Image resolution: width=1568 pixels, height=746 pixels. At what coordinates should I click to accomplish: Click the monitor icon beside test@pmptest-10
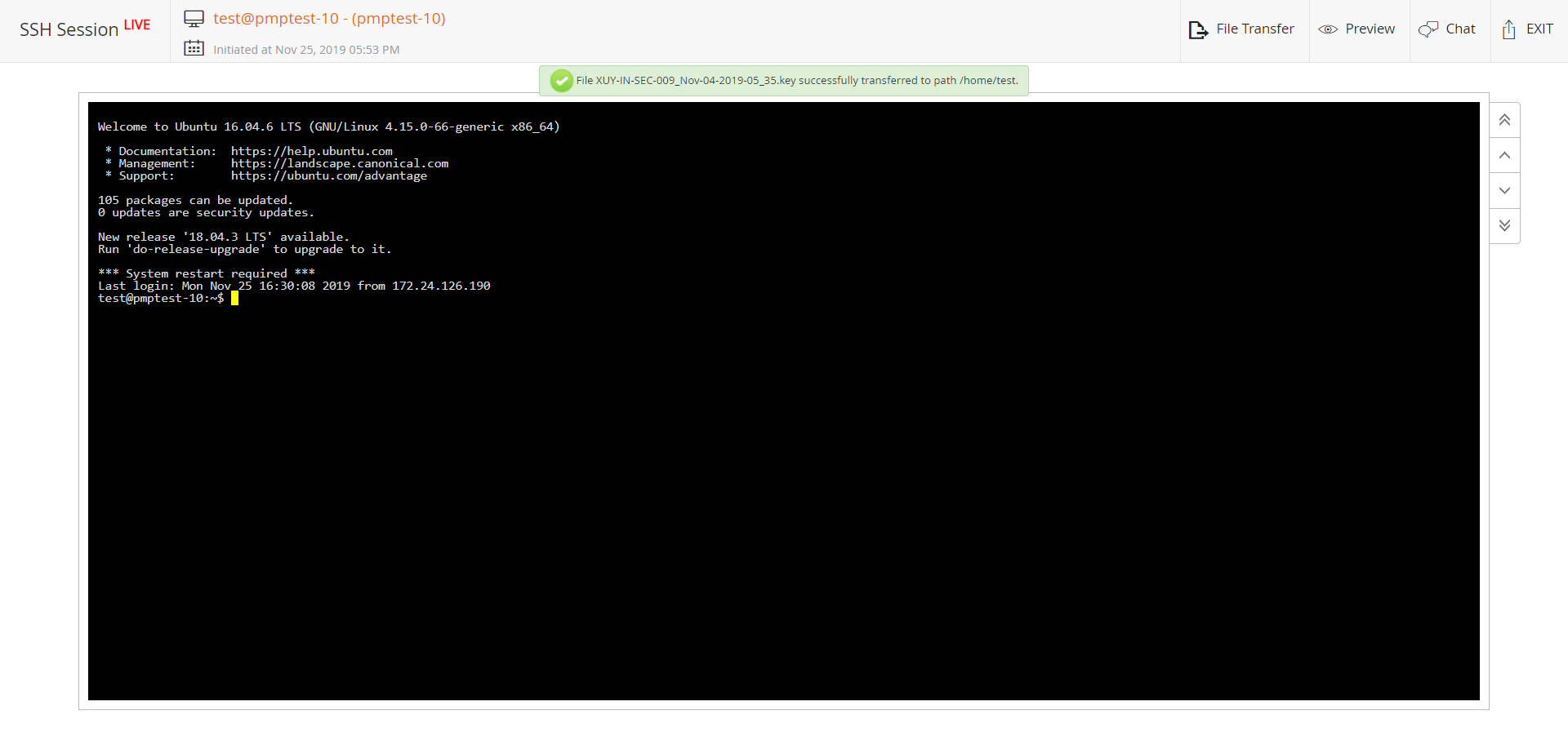[194, 18]
